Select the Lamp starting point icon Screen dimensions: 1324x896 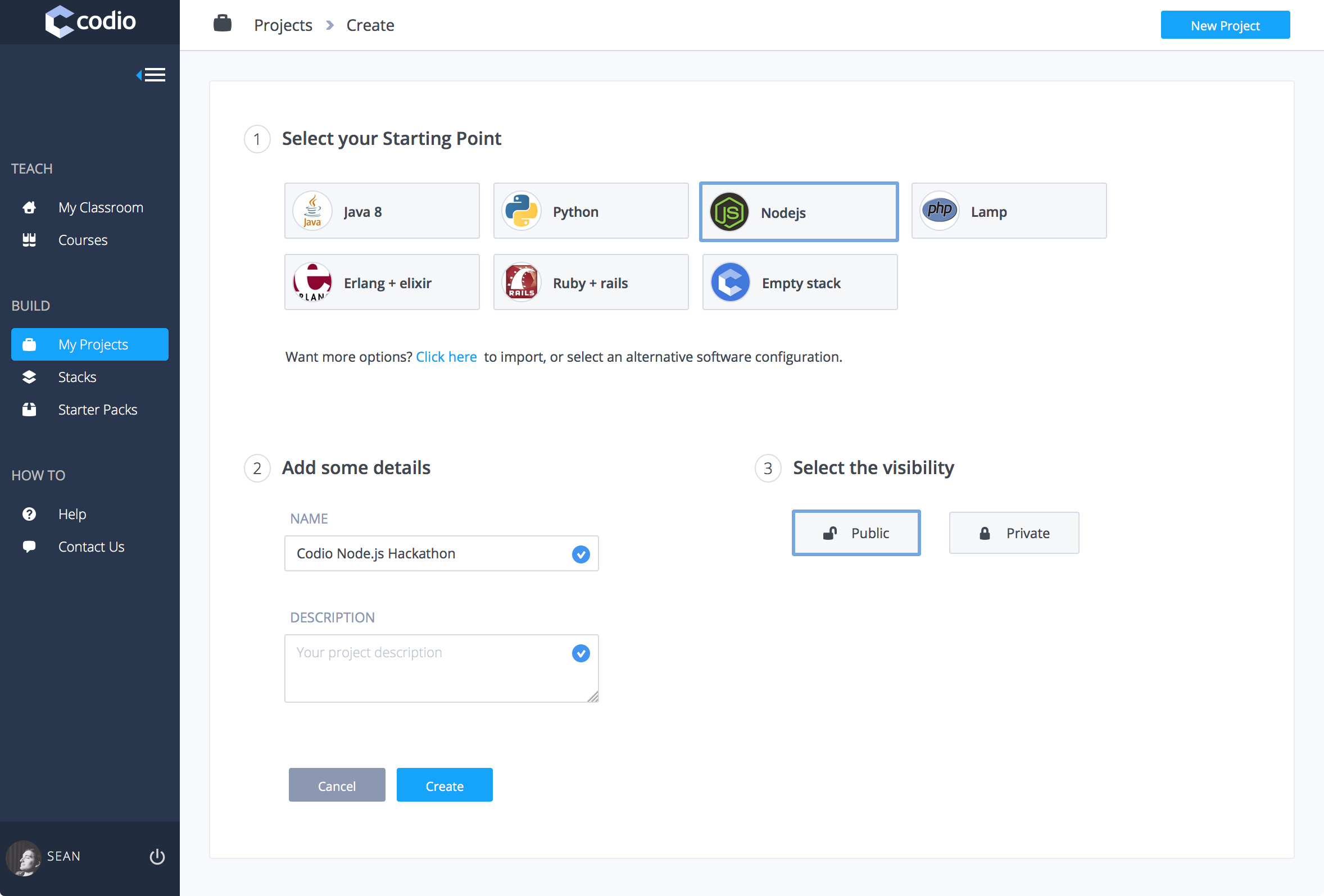pyautogui.click(x=937, y=211)
